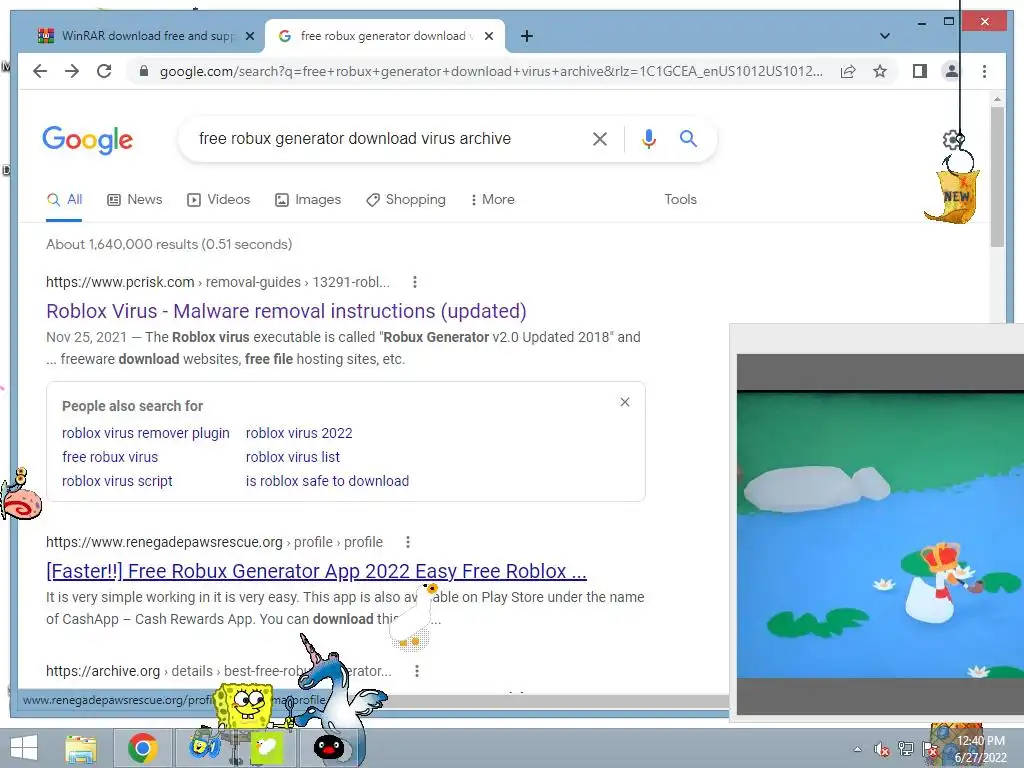Screen dimensions: 1024x768
Task: Click the Google logo
Action: [x=88, y=140]
